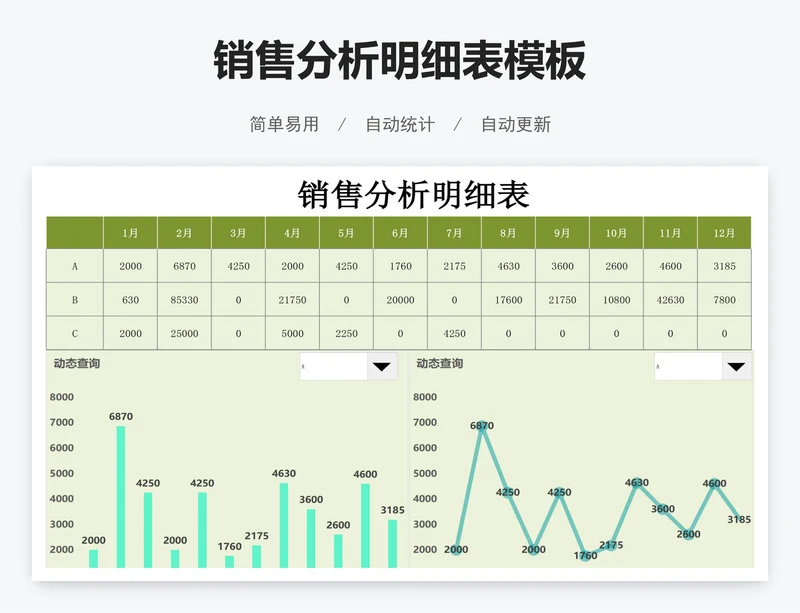This screenshot has width=800, height=613.
Task: Click the bar labeled 4630
Action: (284, 525)
